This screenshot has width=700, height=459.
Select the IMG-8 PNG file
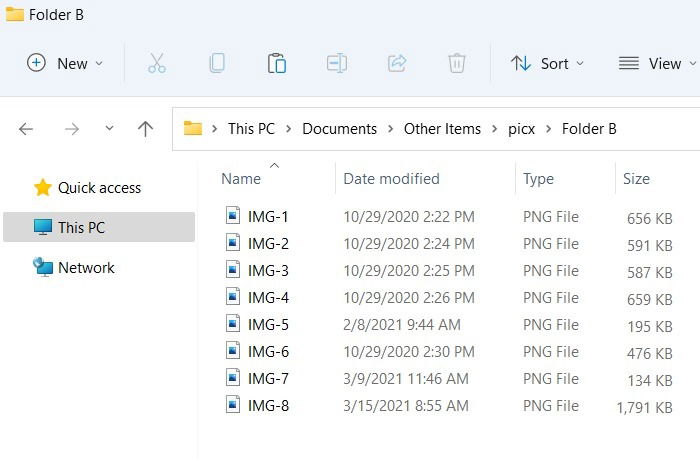[448, 406]
